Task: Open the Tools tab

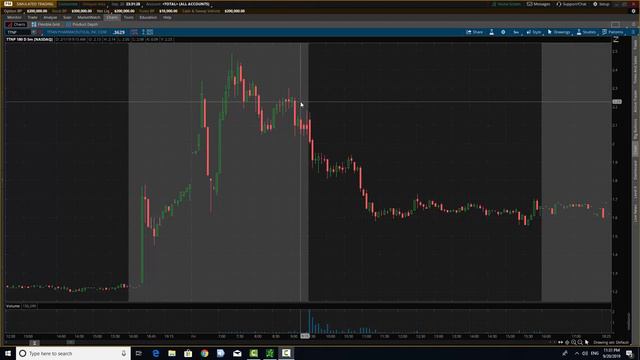Action: pyautogui.click(x=129, y=18)
